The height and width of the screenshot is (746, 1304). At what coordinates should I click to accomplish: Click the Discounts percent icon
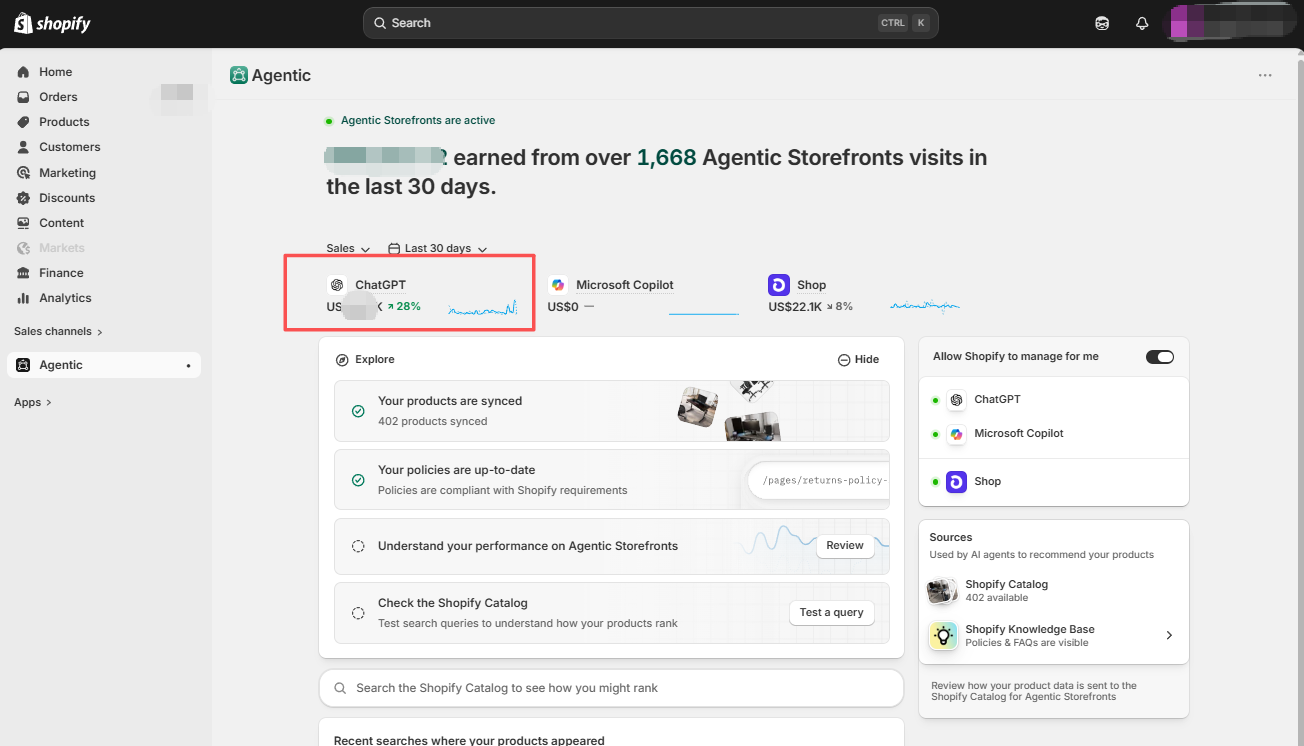(23, 198)
